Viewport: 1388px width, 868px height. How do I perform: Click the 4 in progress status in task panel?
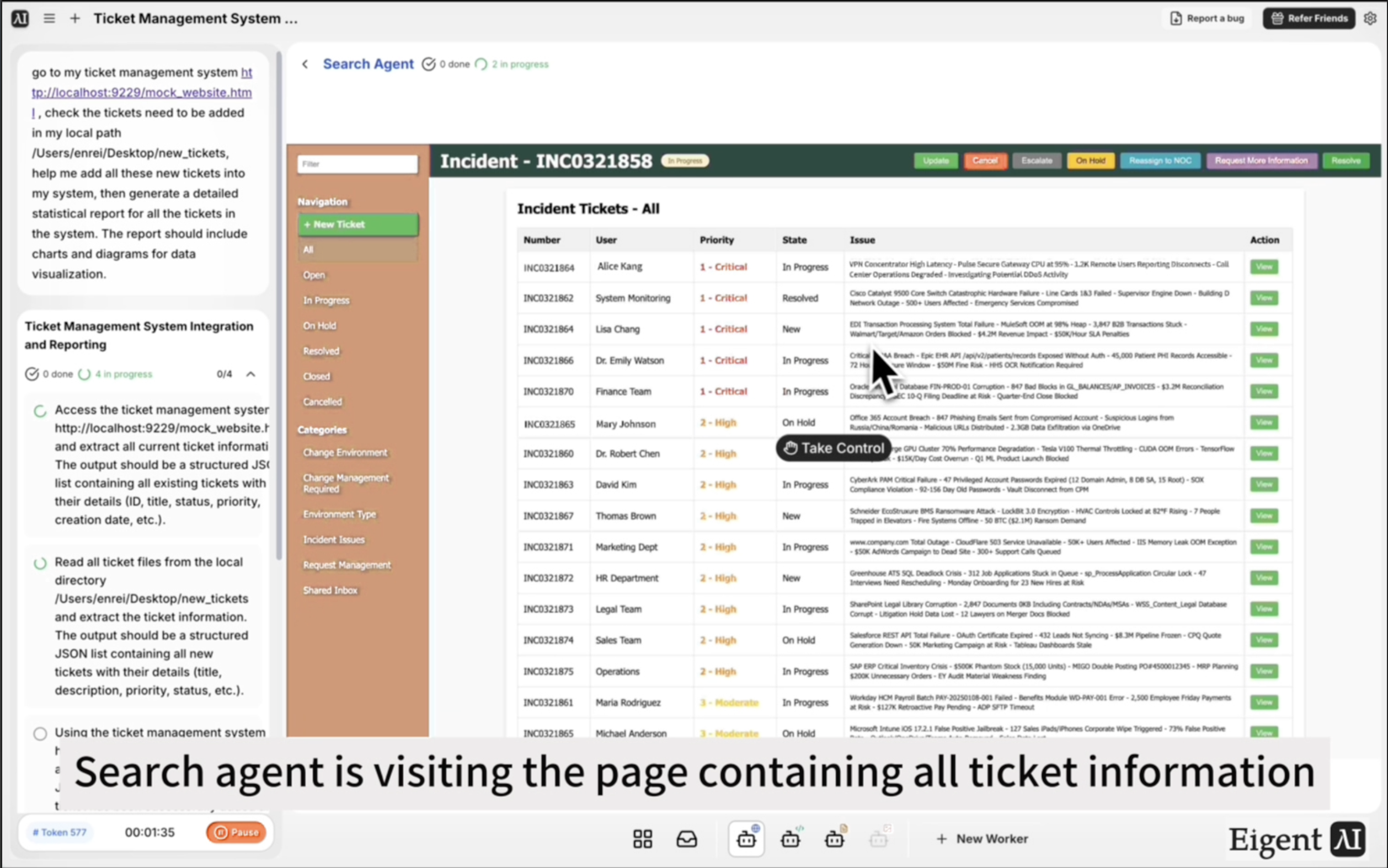115,374
